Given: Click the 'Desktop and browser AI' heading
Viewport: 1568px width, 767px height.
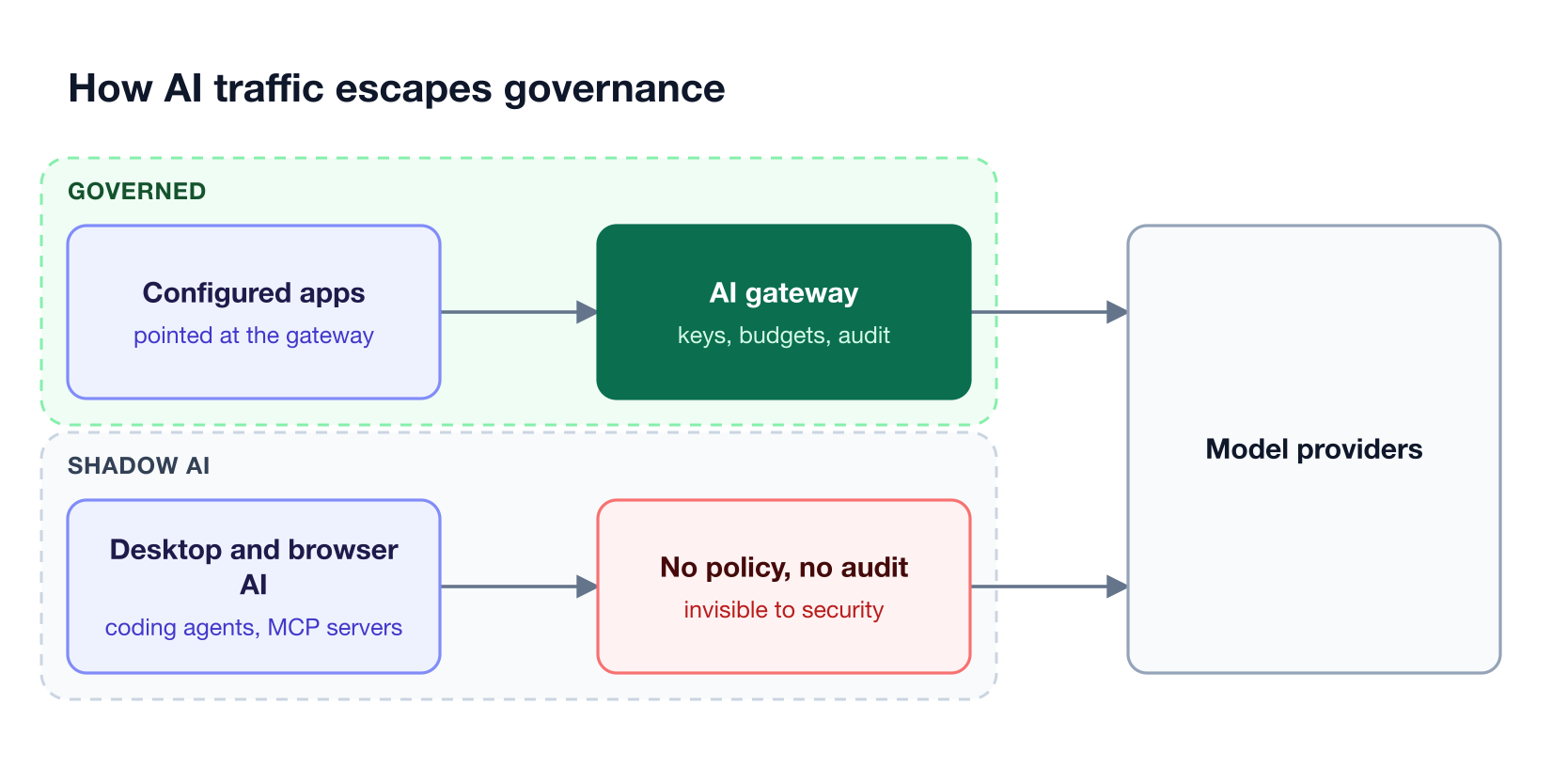Looking at the screenshot, I should coord(254,567).
